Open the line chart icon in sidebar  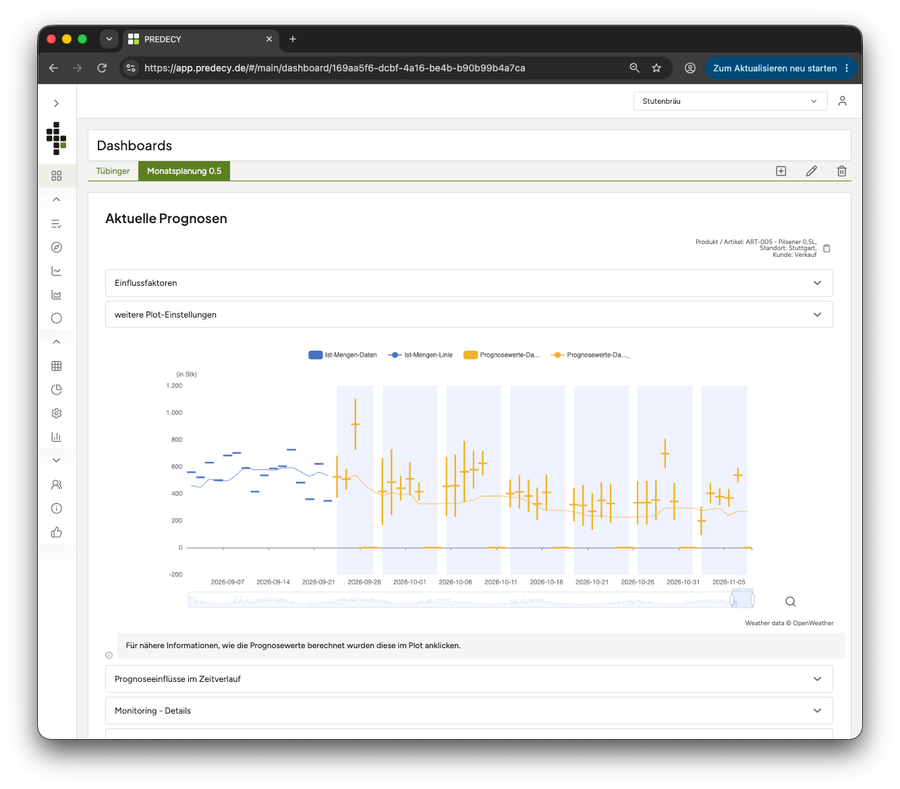point(56,271)
